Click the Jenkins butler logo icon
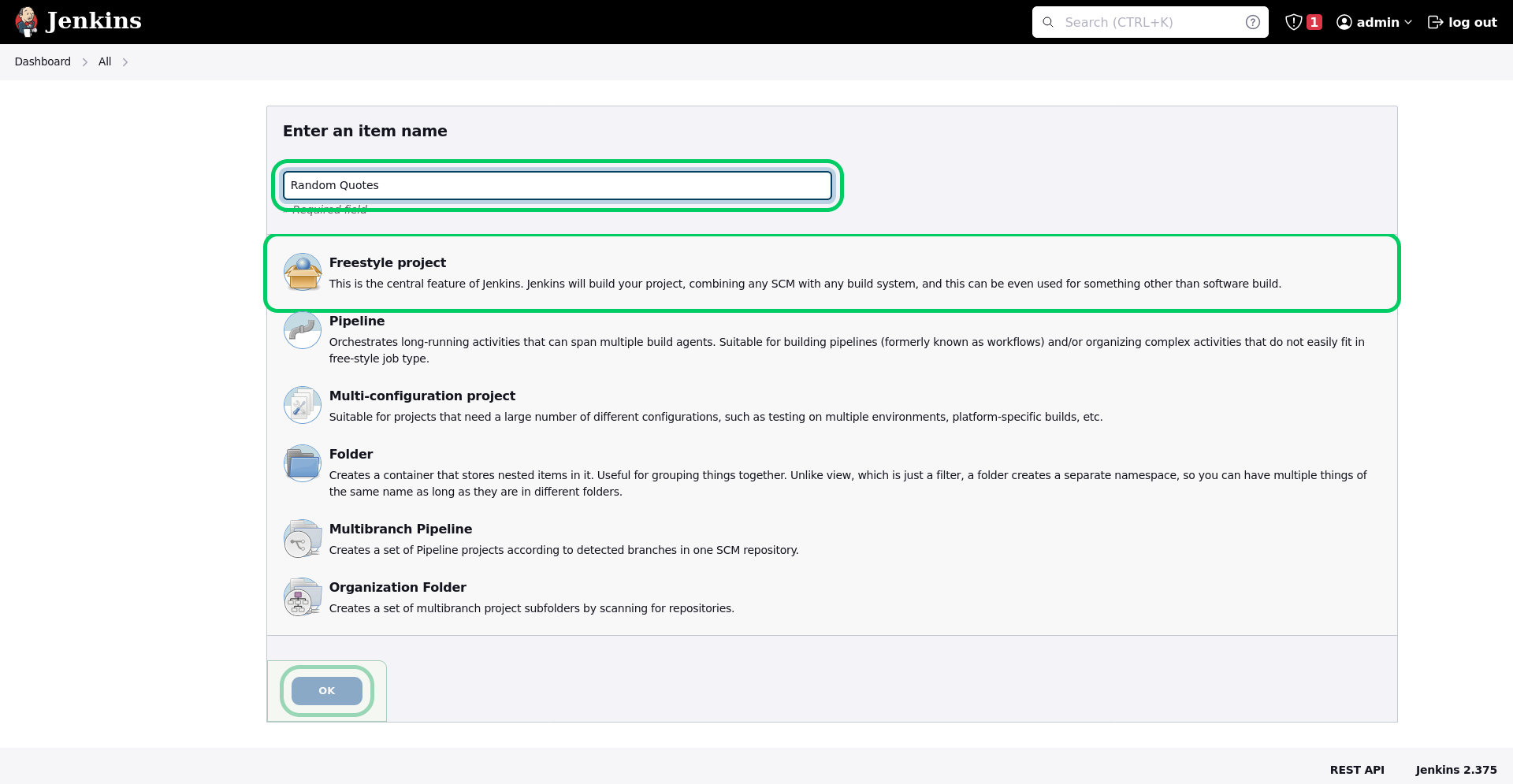Image resolution: width=1513 pixels, height=784 pixels. 27,22
